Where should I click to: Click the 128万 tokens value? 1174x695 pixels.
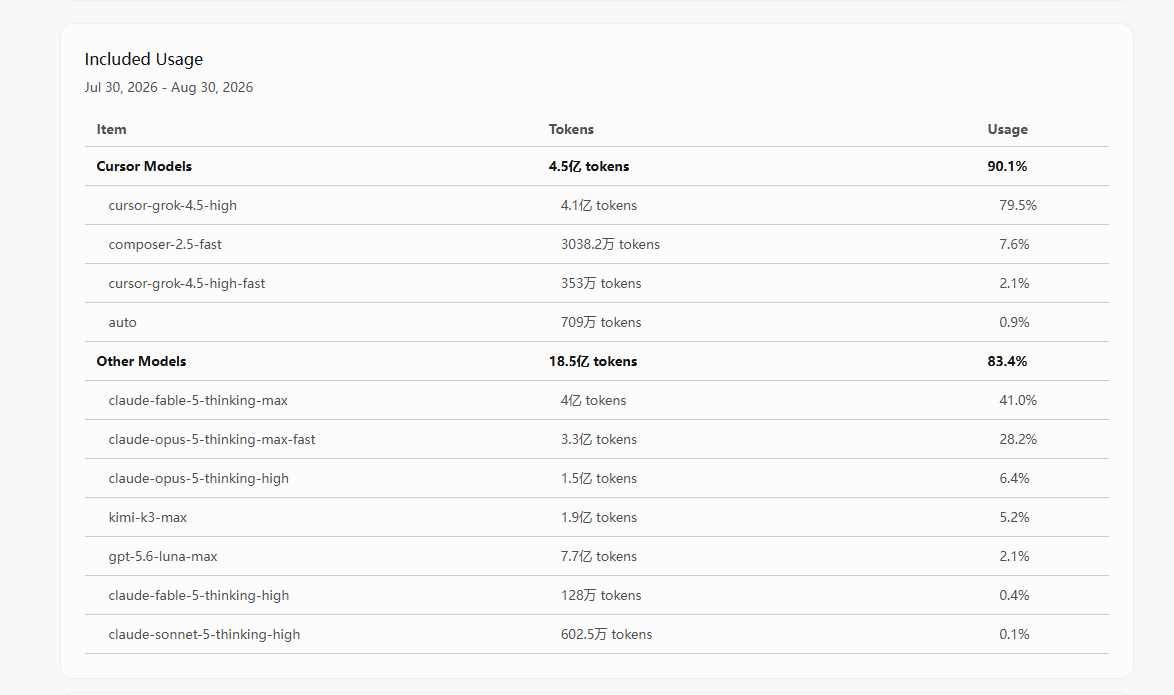[600, 595]
